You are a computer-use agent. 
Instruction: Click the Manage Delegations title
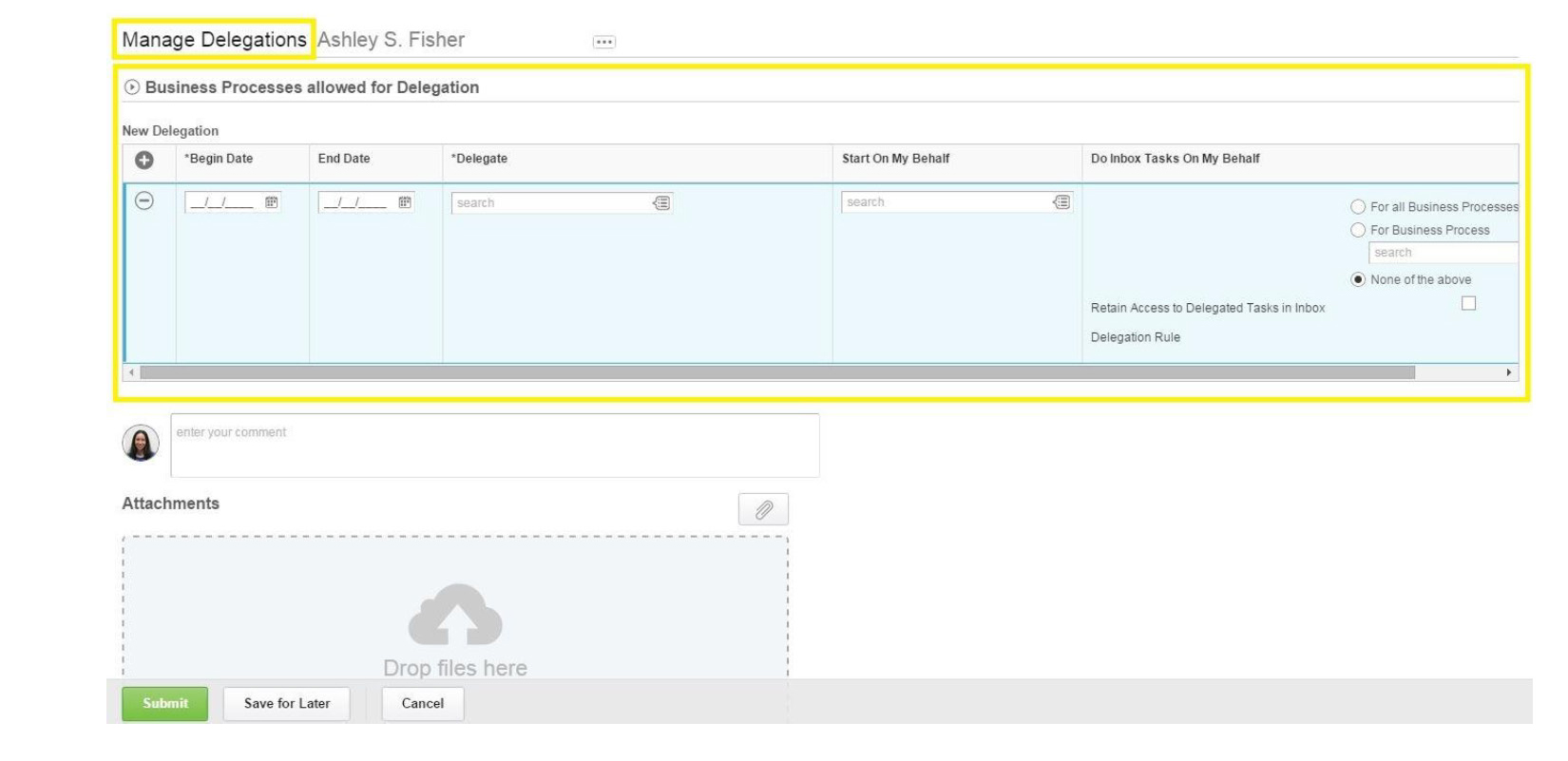214,40
